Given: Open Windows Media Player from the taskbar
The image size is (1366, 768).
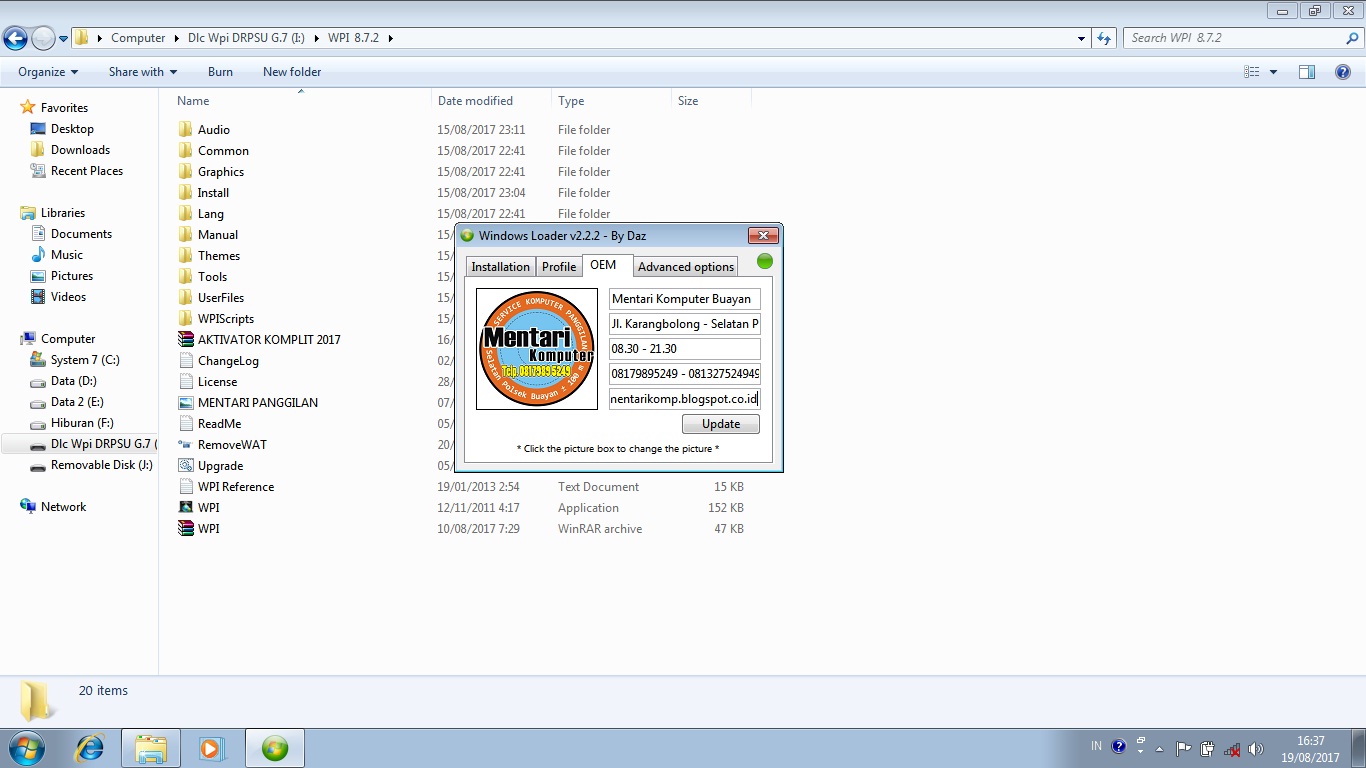Looking at the screenshot, I should [212, 748].
